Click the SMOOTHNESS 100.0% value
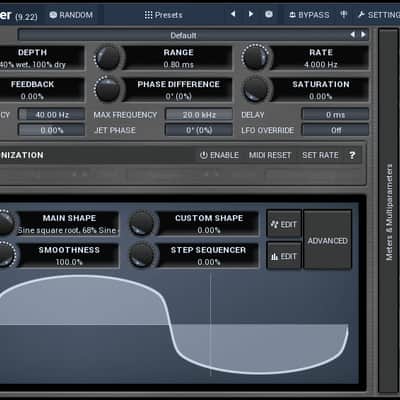Screen dimensions: 400x400 69,262
